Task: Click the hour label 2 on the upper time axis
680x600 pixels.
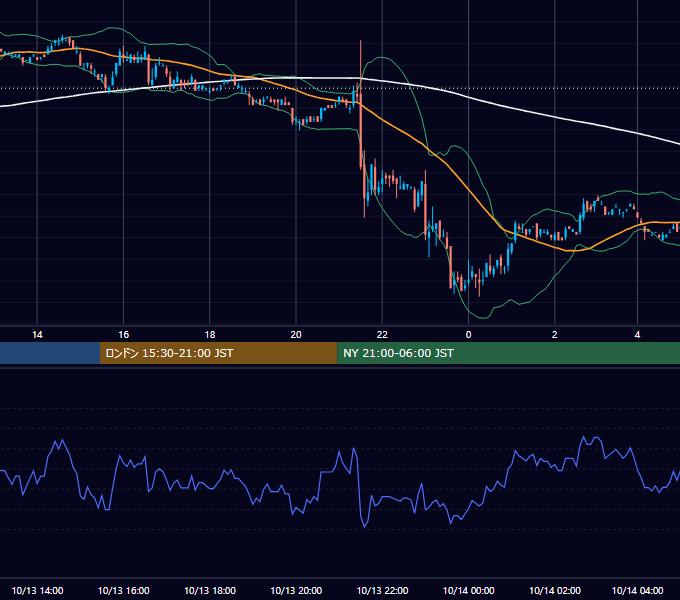Action: (554, 334)
